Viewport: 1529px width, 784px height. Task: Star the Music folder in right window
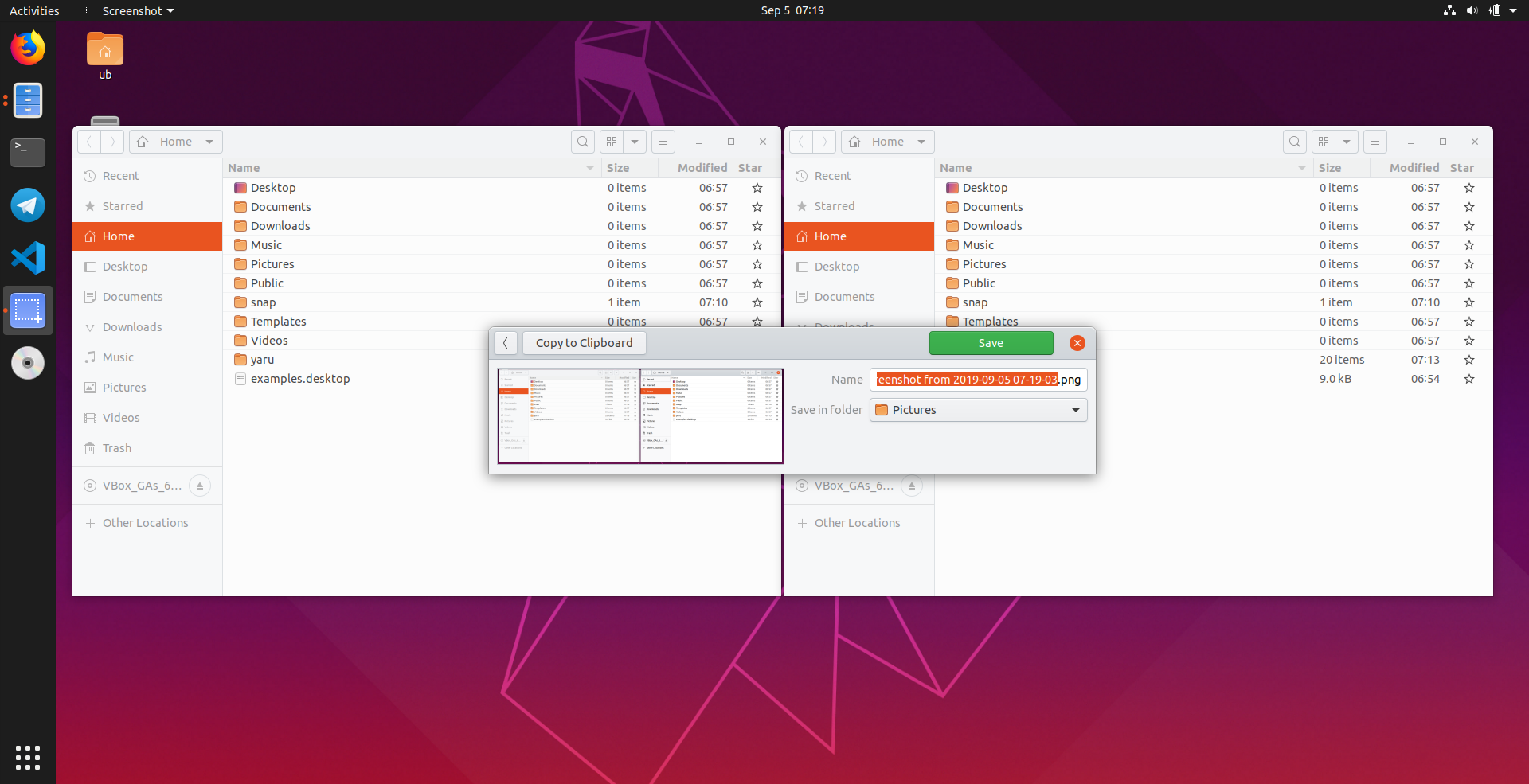[1469, 245]
